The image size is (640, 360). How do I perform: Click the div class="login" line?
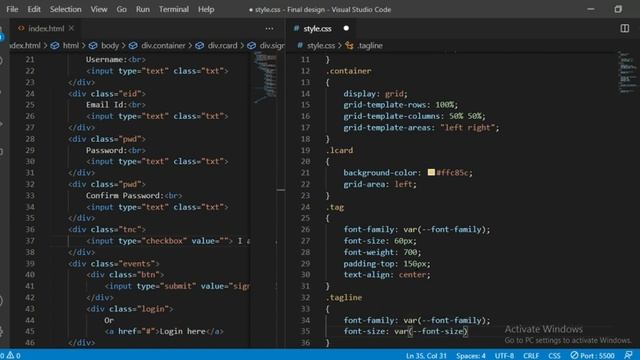pos(129,309)
